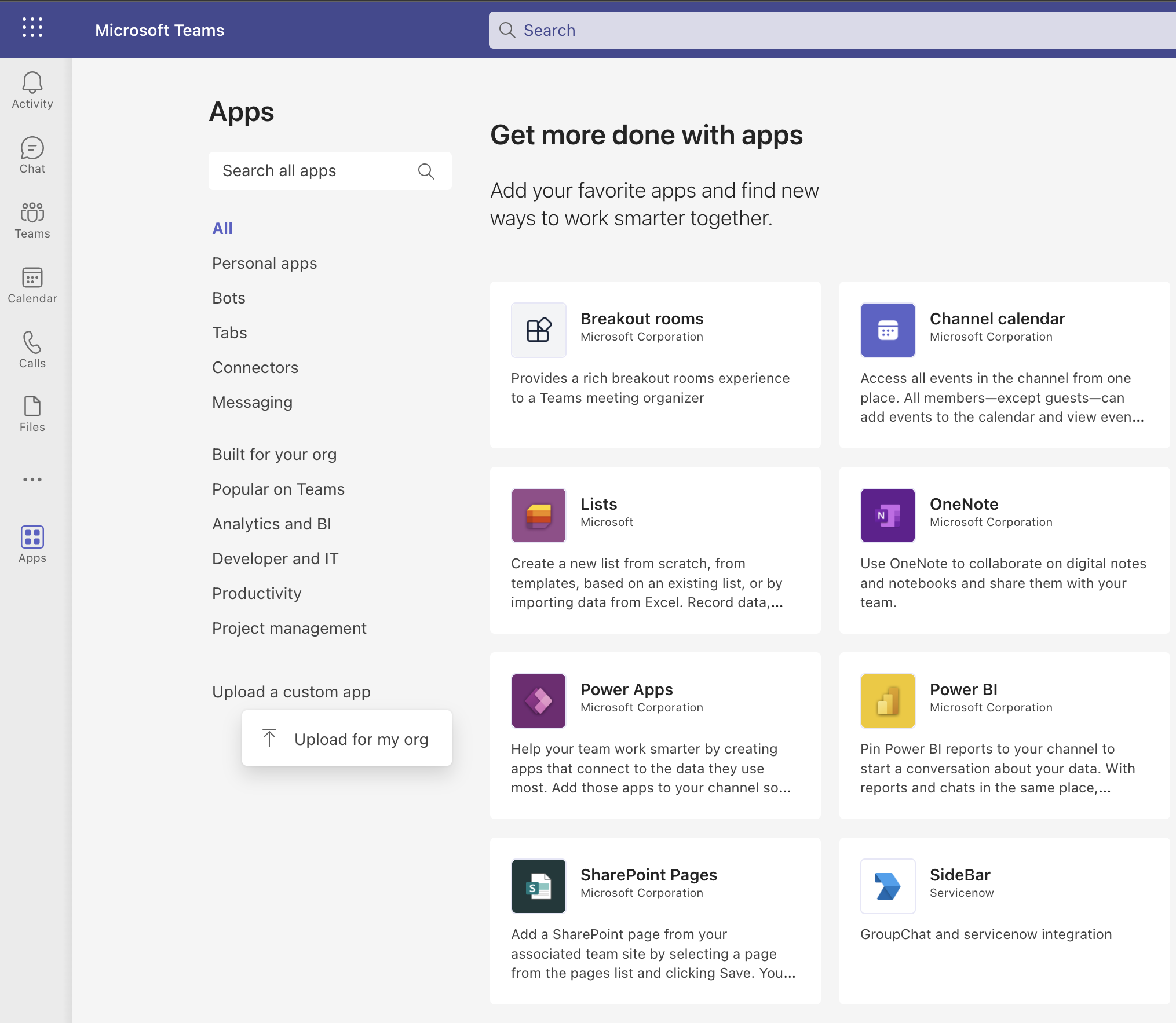Click 'Pin Power BI reports' description
This screenshot has height=1023, width=1176.
(998, 768)
